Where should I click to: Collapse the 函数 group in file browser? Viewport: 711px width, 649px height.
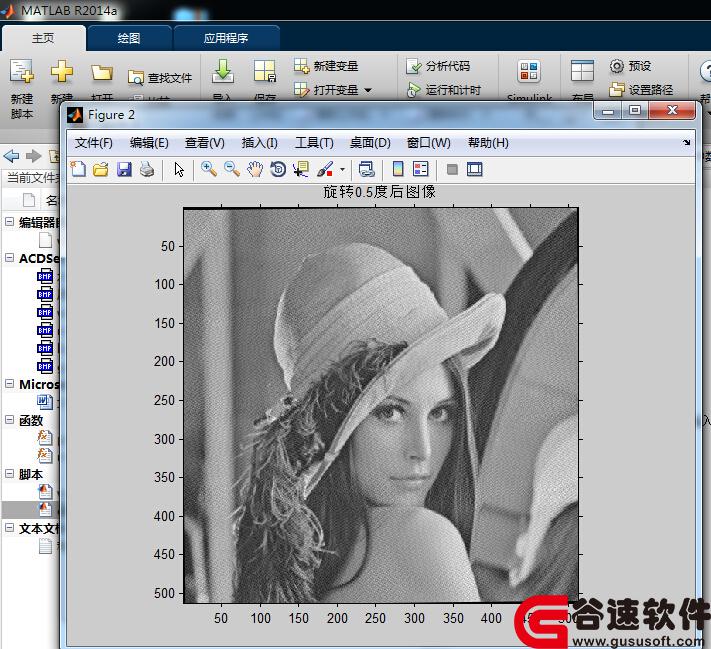point(9,420)
